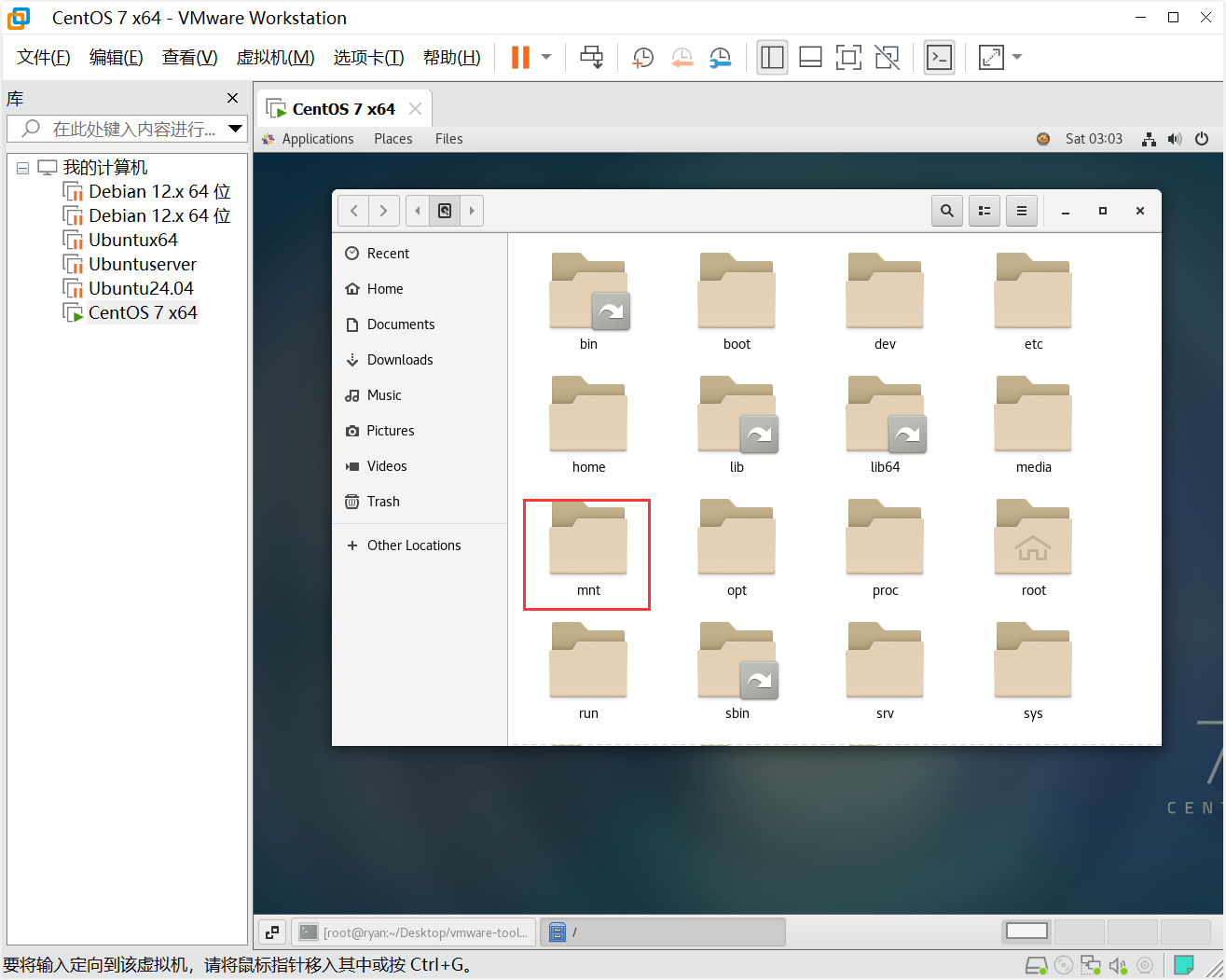The image size is (1226, 980).
Task: Open the 文件(F) menu
Action: tap(44, 57)
